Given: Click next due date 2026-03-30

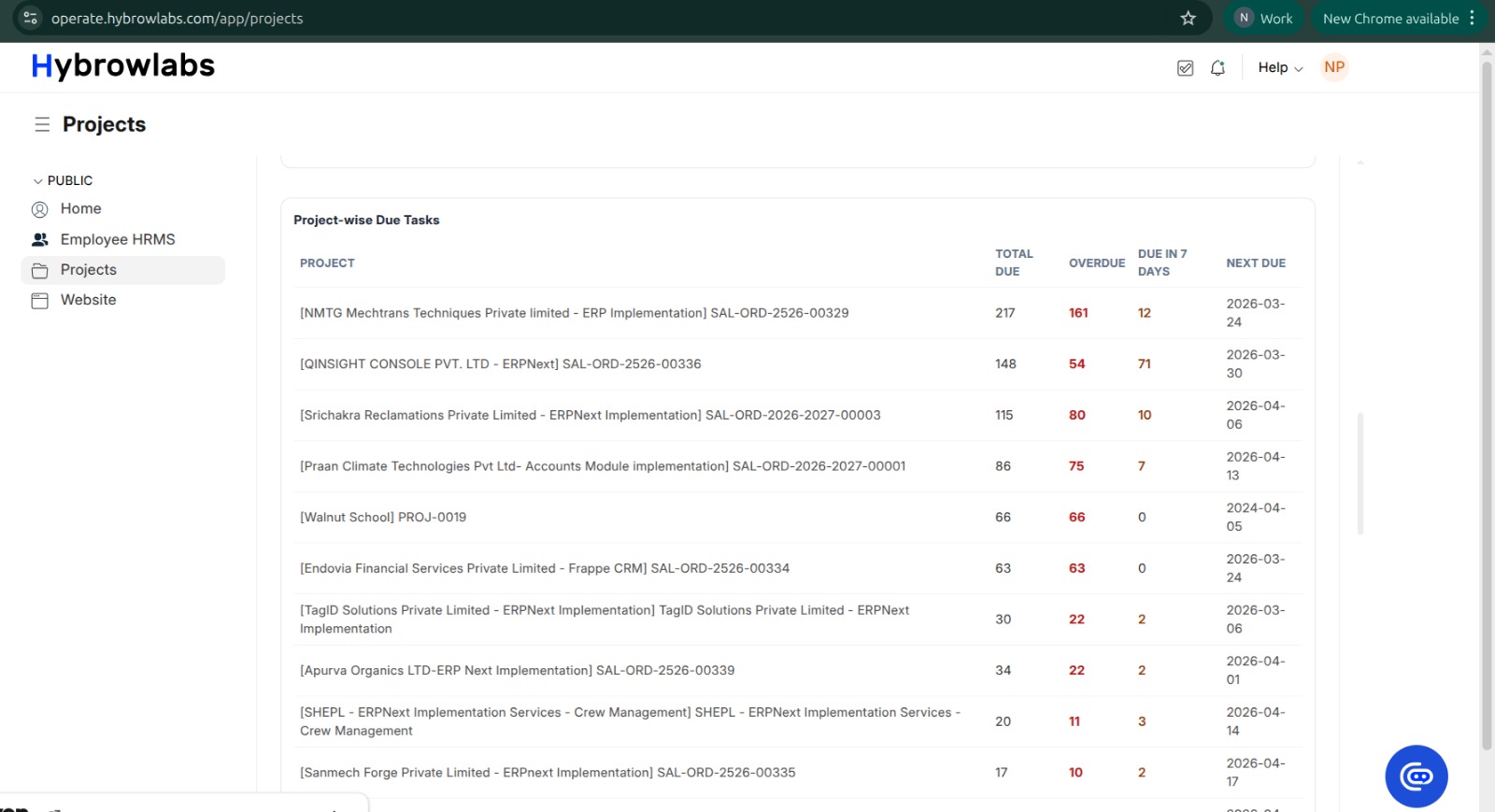Looking at the screenshot, I should (1256, 364).
